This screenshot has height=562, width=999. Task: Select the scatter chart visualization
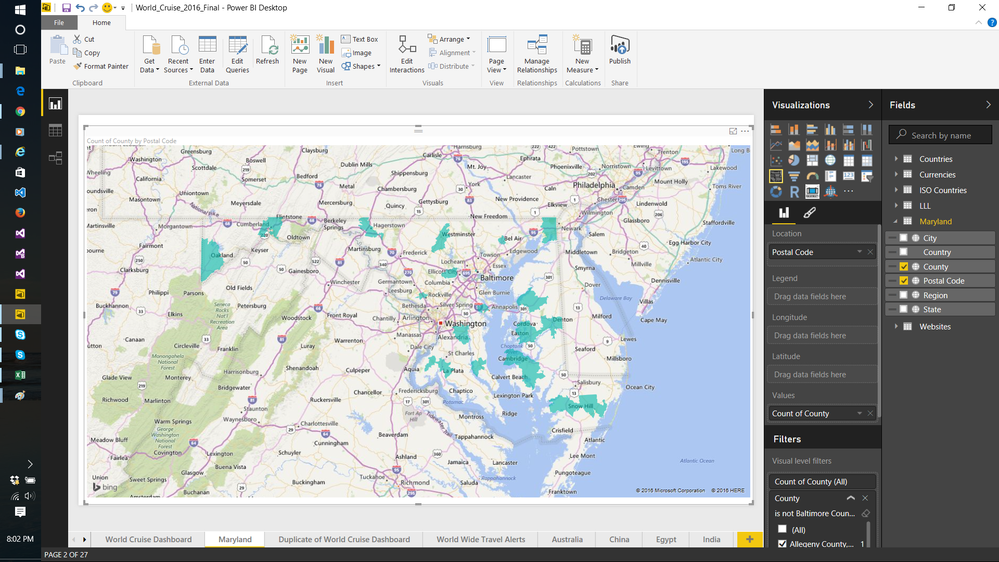(775, 161)
